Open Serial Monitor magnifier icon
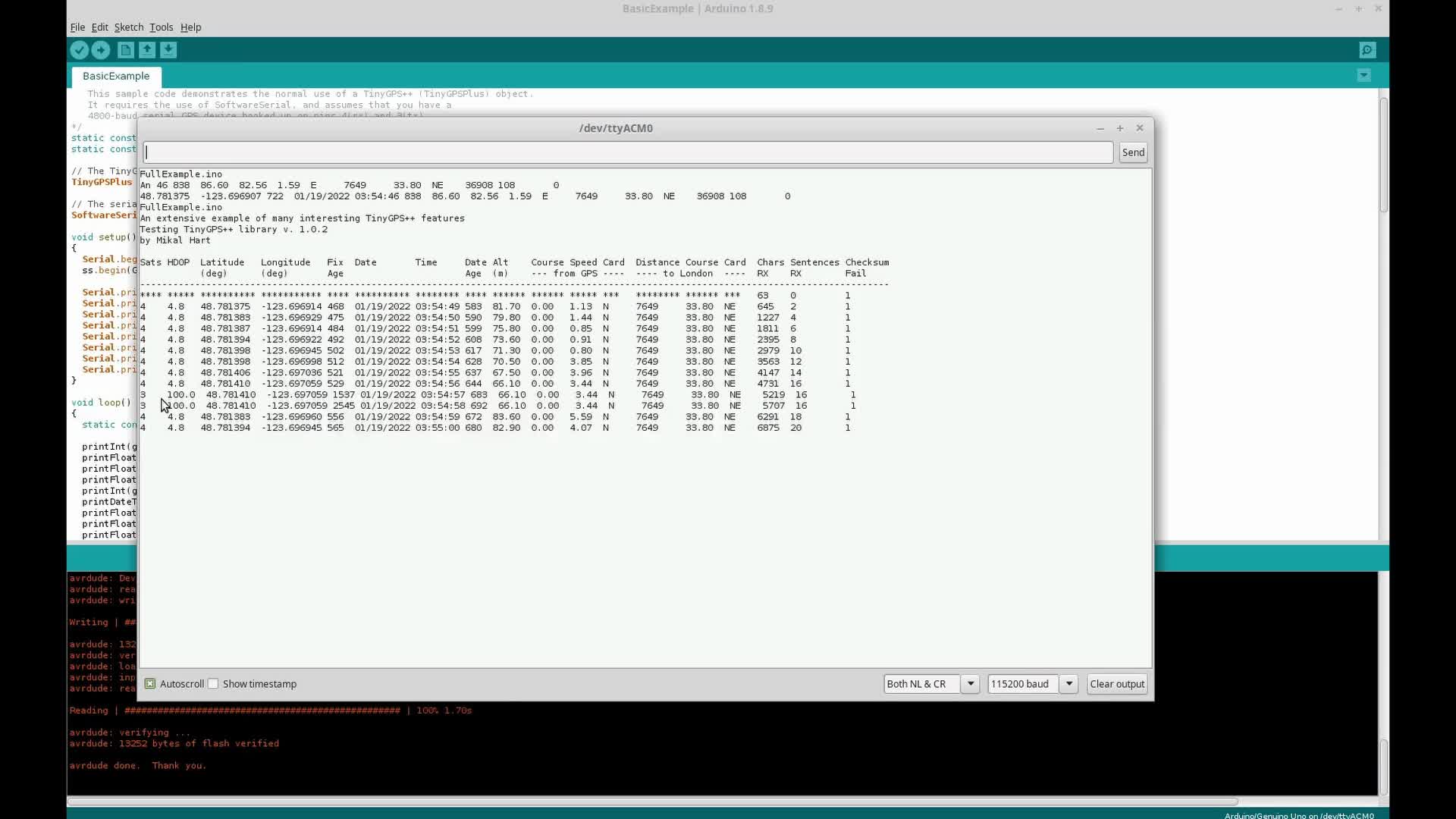Viewport: 1456px width, 819px height. 1367,50
